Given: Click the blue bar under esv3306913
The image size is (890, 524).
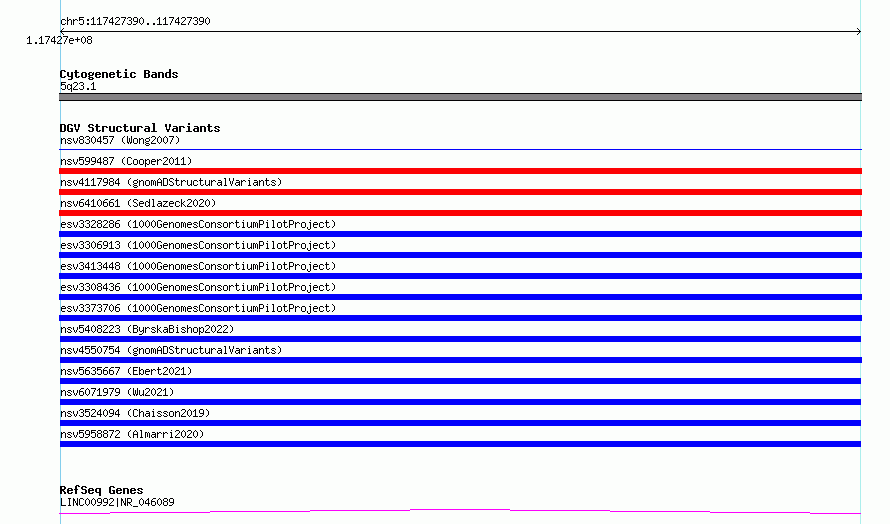Looking at the screenshot, I should tap(460, 255).
